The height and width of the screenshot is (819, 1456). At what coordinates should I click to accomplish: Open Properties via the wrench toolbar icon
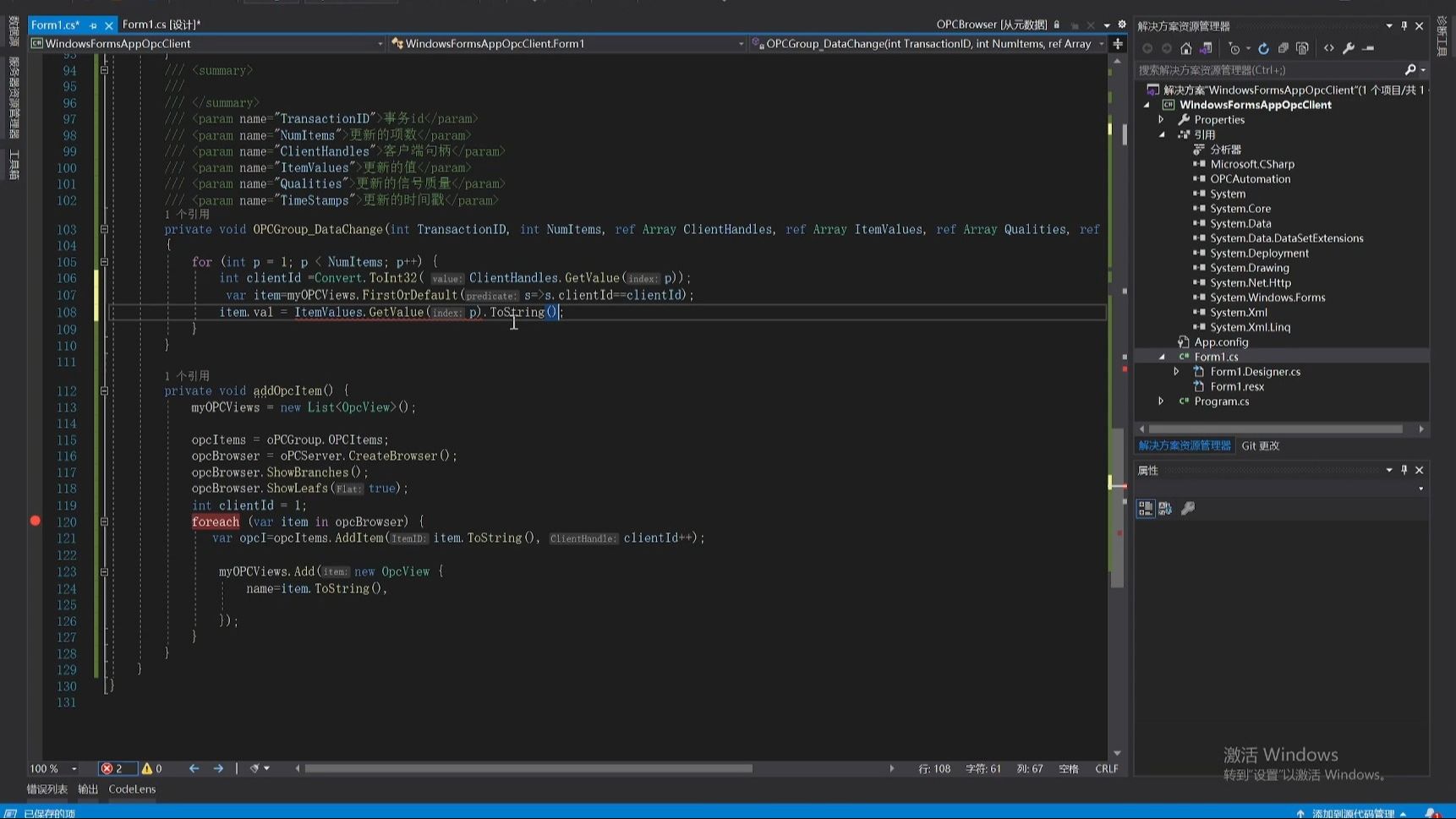[1349, 48]
